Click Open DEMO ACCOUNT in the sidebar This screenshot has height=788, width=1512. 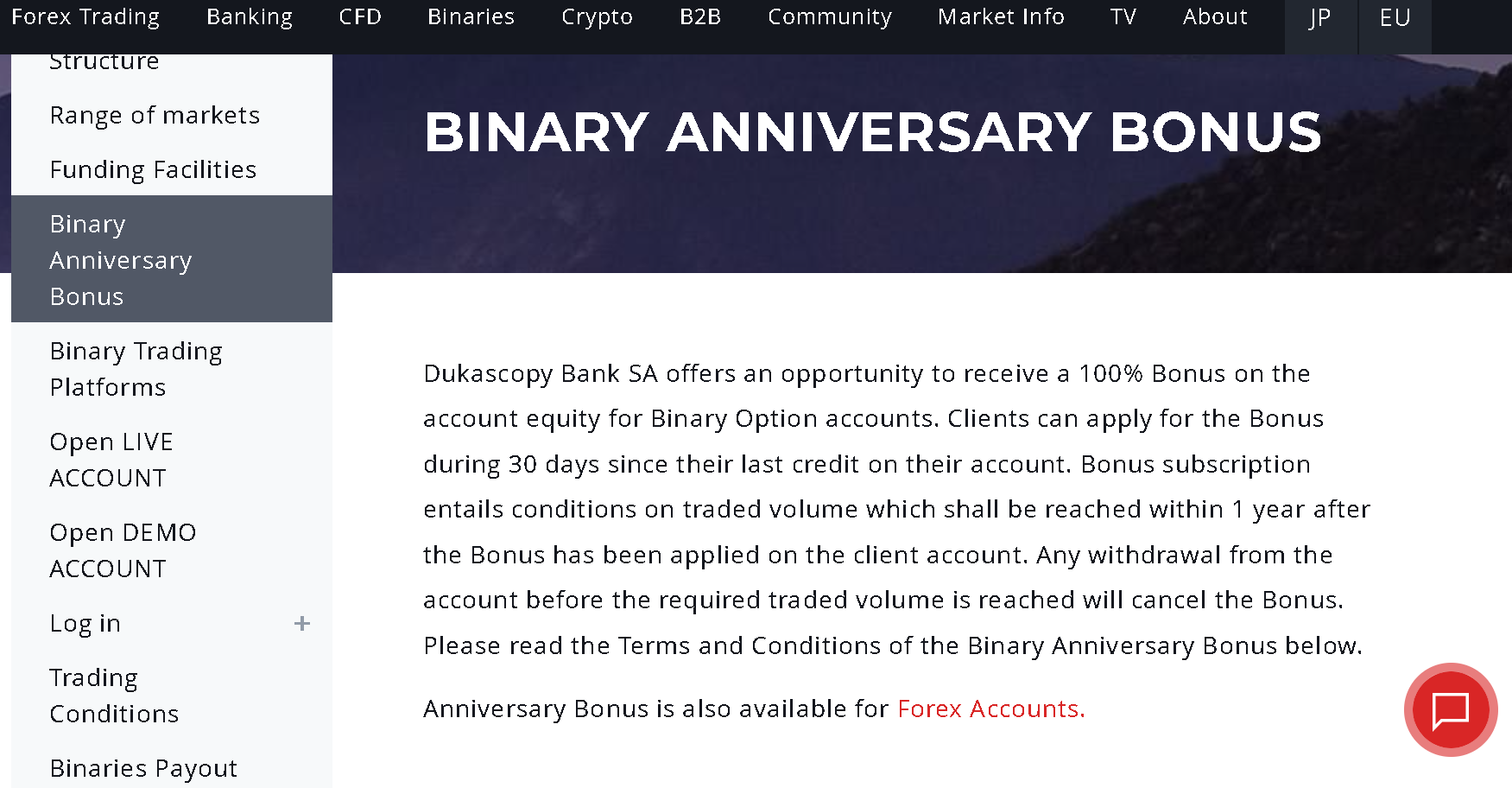pyautogui.click(x=123, y=550)
